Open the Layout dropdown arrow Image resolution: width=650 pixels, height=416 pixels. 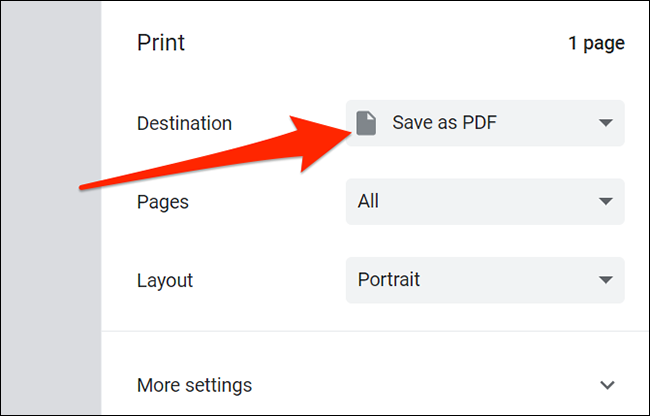tap(604, 280)
